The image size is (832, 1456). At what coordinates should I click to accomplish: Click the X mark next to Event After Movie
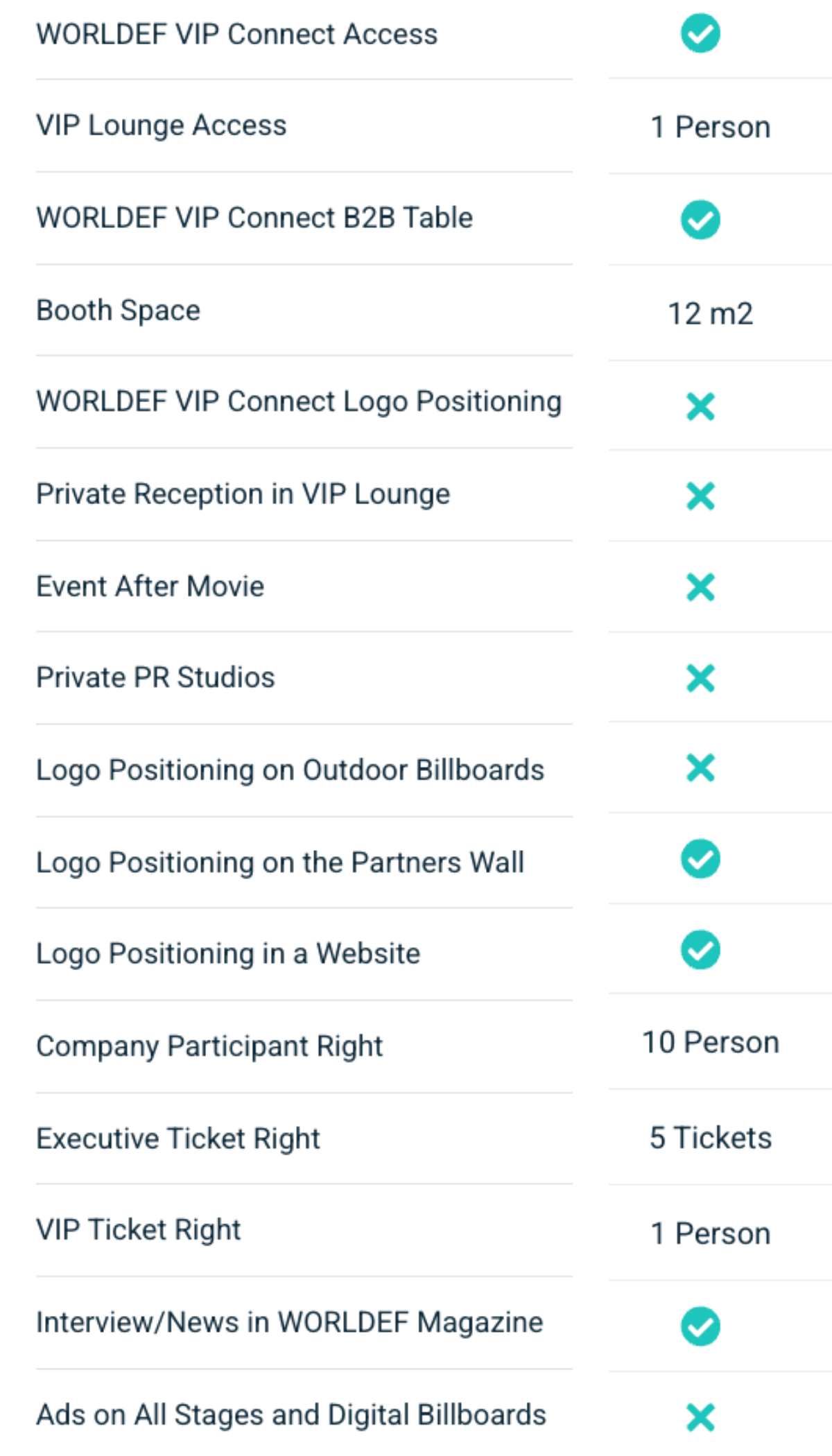tap(700, 587)
